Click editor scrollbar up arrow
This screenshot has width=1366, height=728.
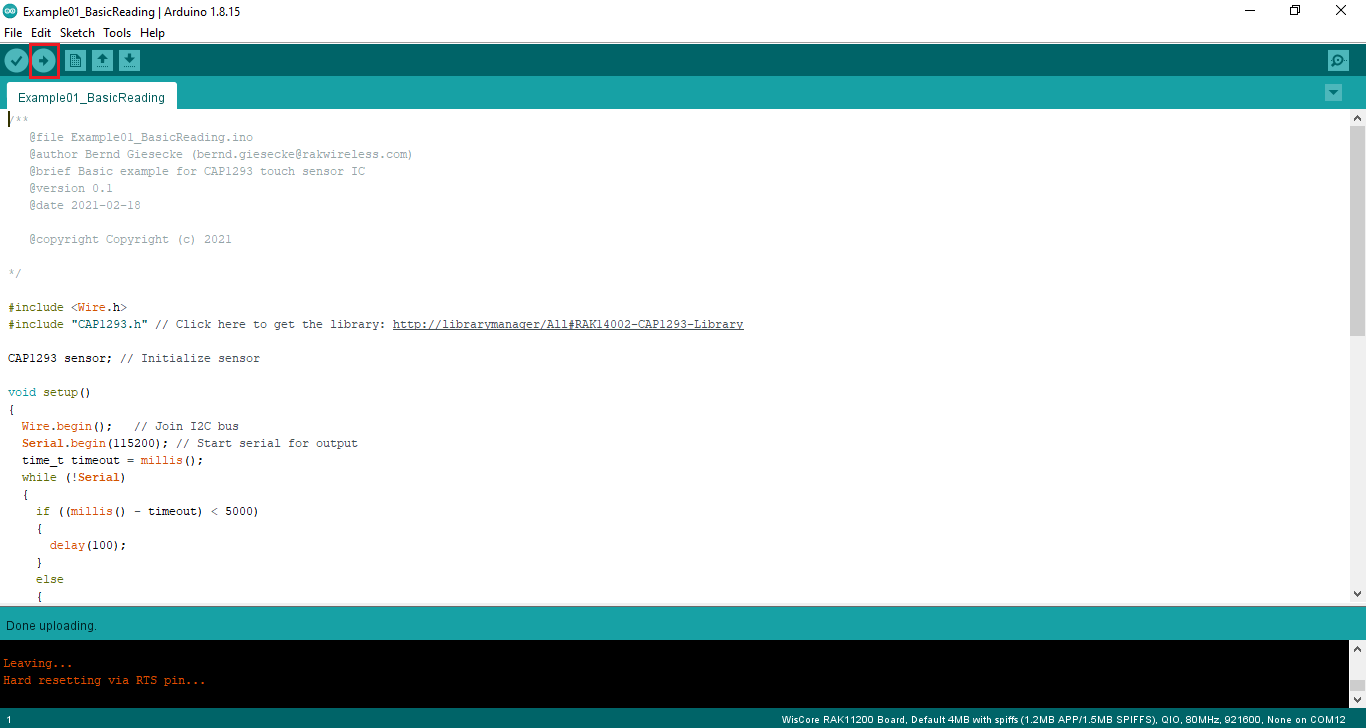(1357, 118)
